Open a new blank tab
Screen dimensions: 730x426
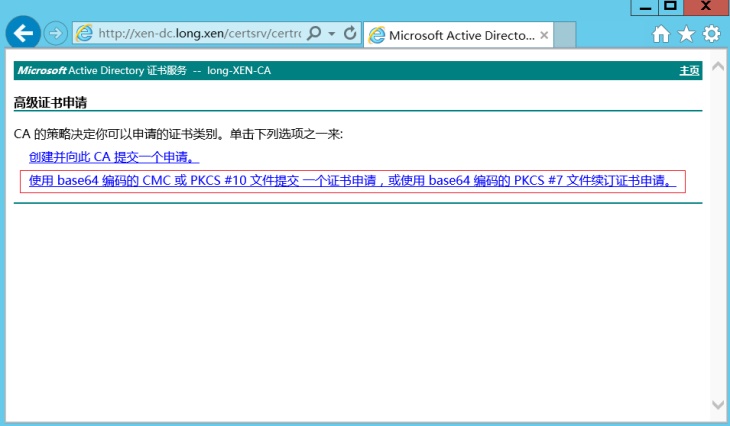click(565, 35)
